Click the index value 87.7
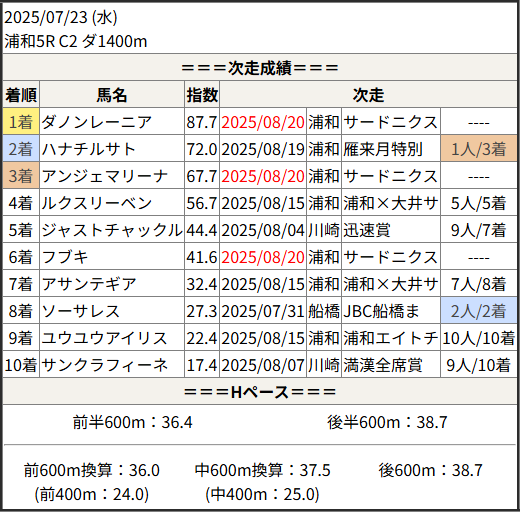This screenshot has height=512, width=520. [202, 122]
